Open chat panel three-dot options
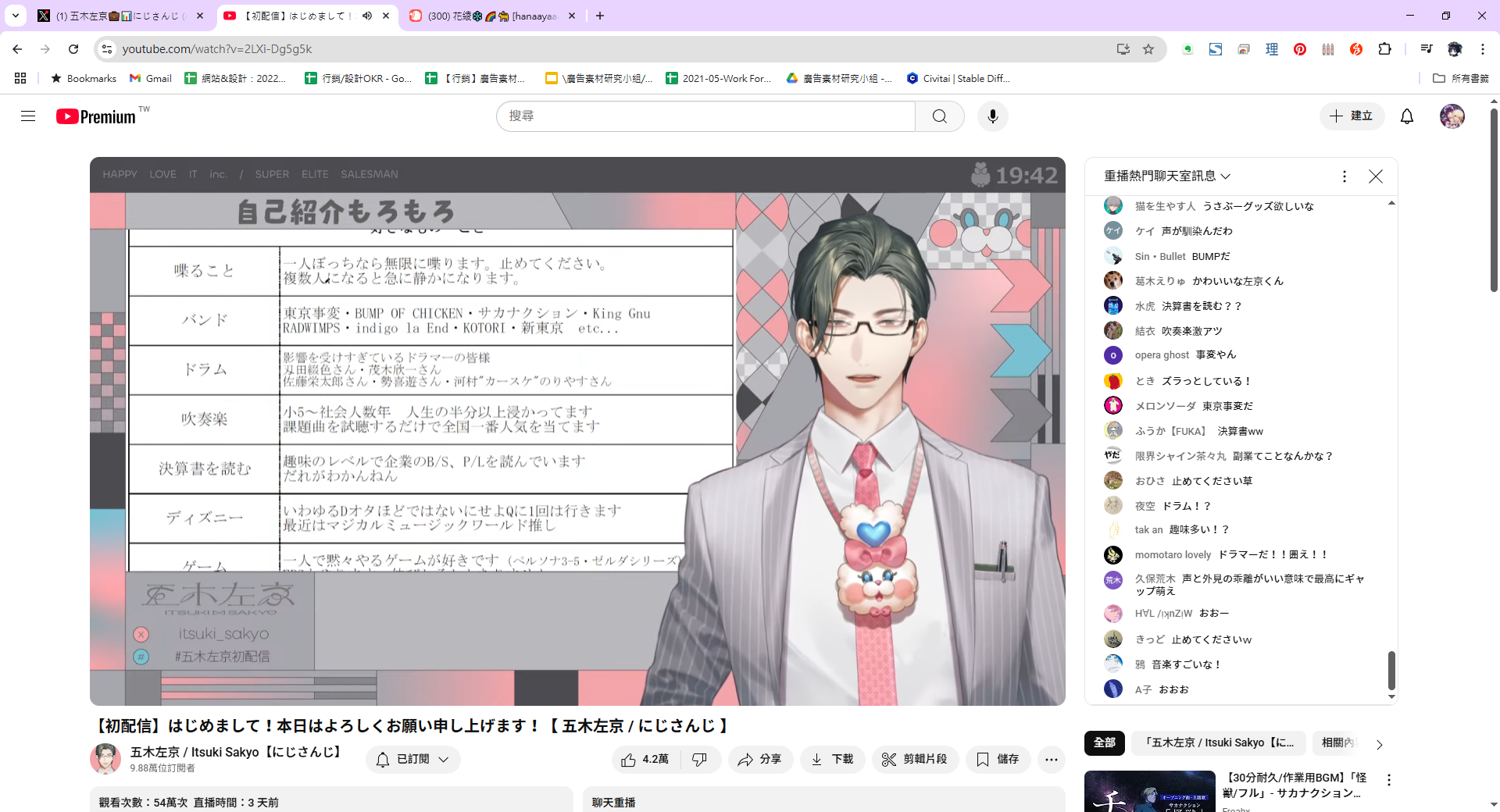 click(1345, 176)
